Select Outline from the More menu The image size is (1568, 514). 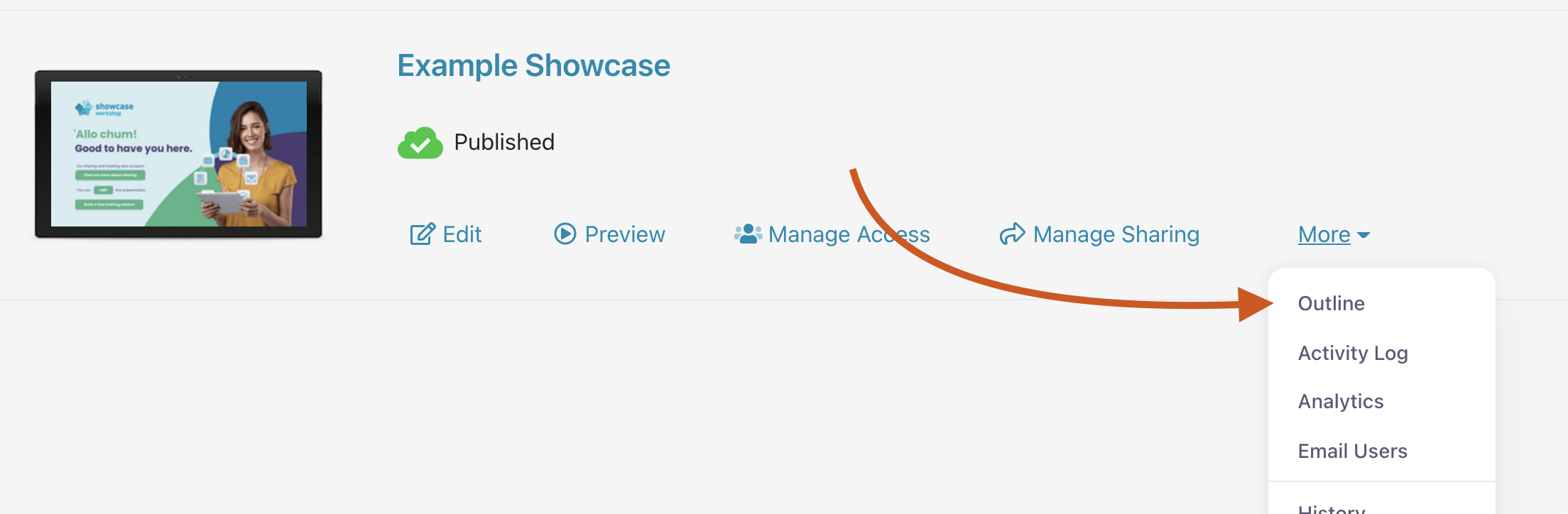[1331, 304]
